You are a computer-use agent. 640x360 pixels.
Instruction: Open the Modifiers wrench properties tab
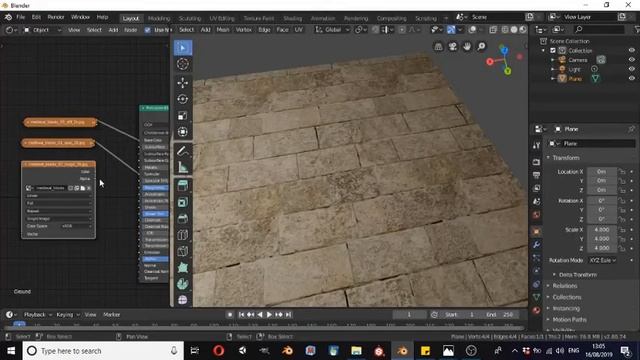click(x=536, y=244)
